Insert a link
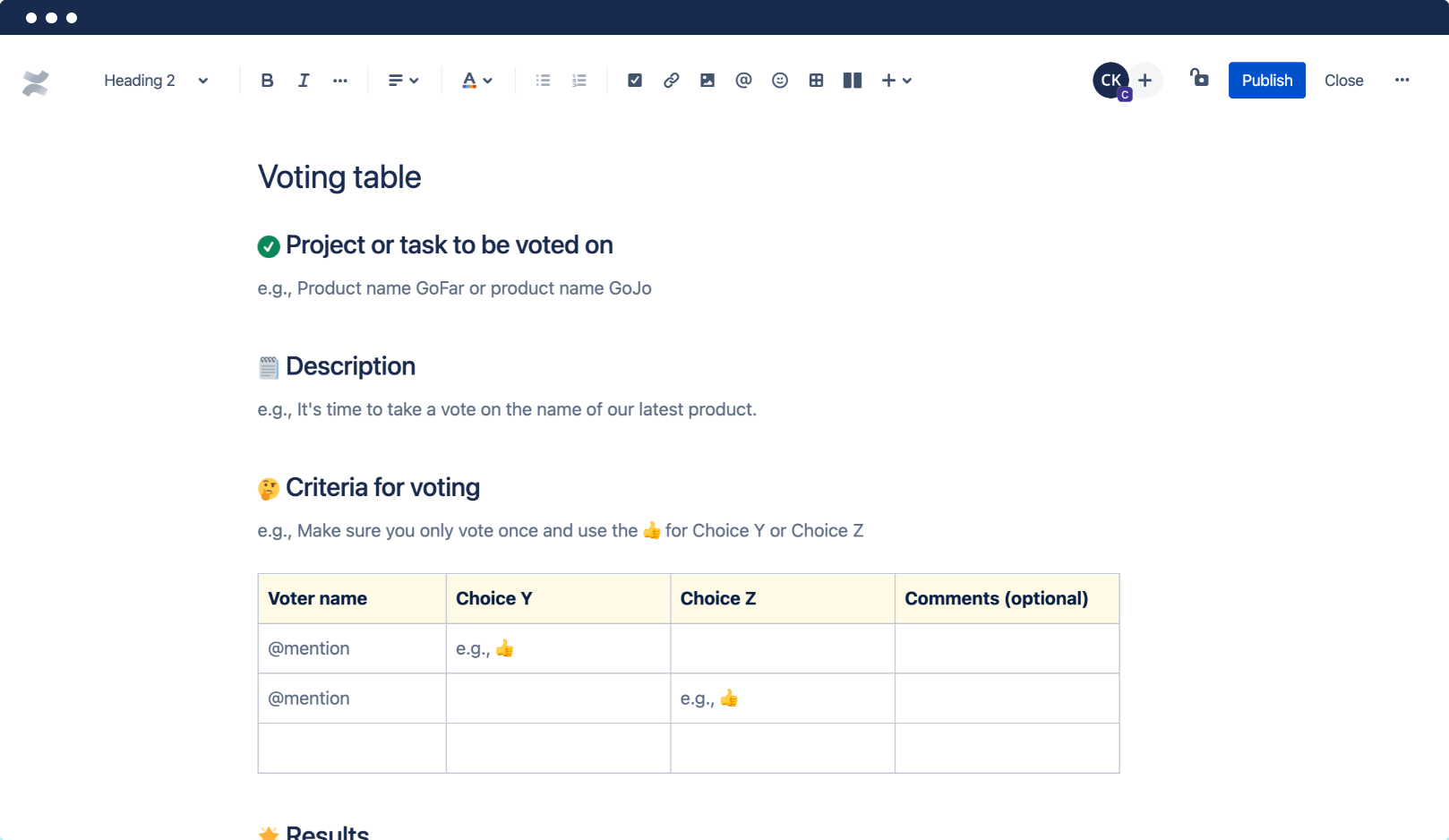This screenshot has width=1449, height=840. pos(671,80)
